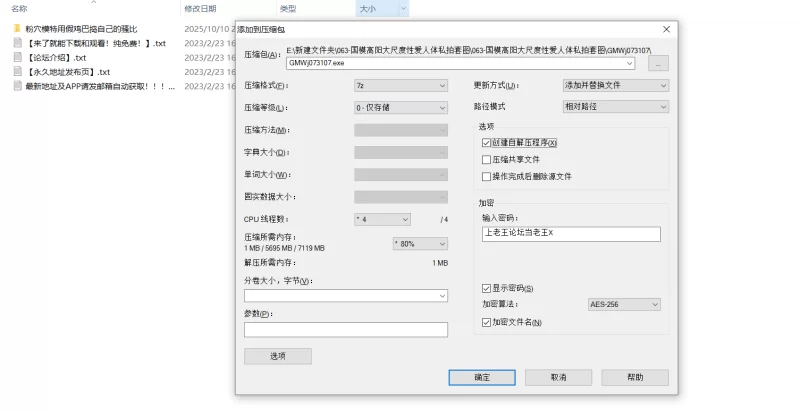Sort by the 修改日期 column header
Screen dimensions: 800x410
200,9
